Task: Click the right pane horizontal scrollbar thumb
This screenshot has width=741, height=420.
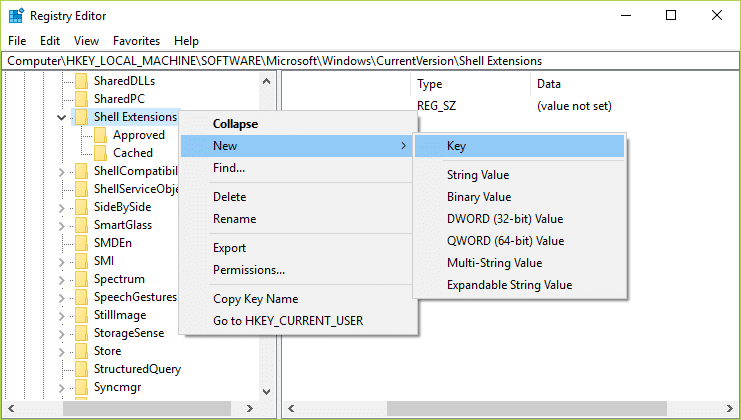Action: click(x=526, y=408)
